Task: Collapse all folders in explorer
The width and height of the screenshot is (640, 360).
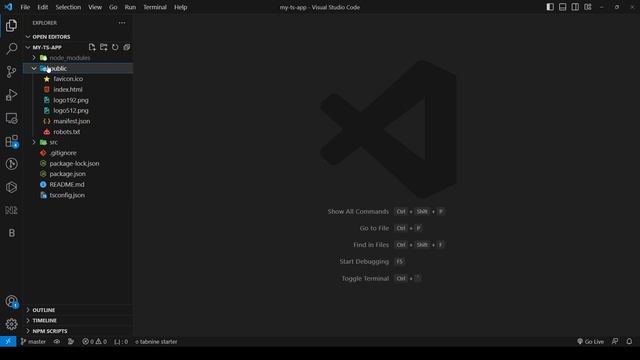Action: tap(127, 47)
